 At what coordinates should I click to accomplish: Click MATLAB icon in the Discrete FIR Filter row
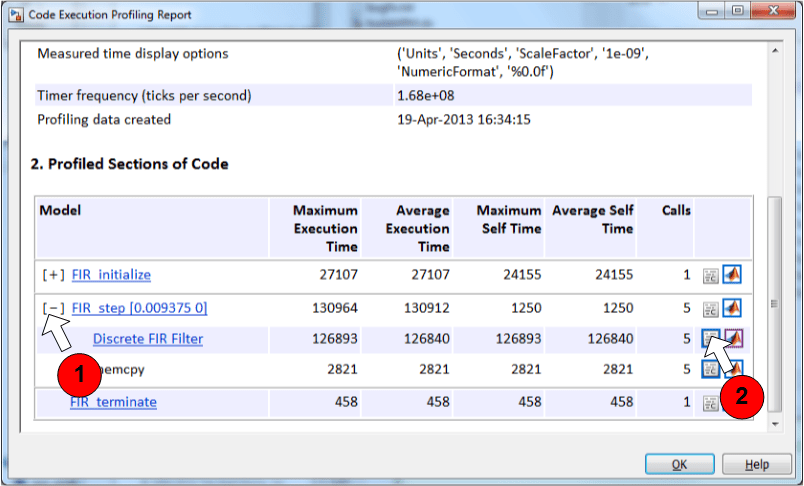coord(733,338)
